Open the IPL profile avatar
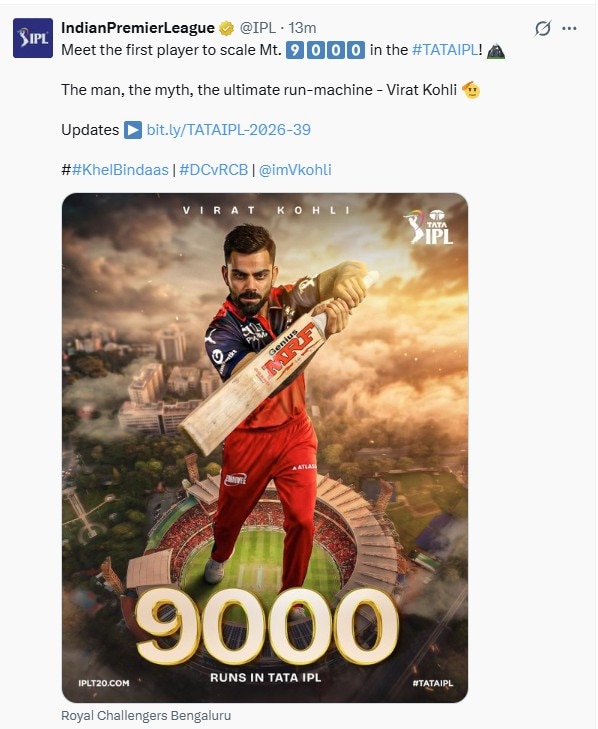The image size is (598, 729). click(x=33, y=38)
